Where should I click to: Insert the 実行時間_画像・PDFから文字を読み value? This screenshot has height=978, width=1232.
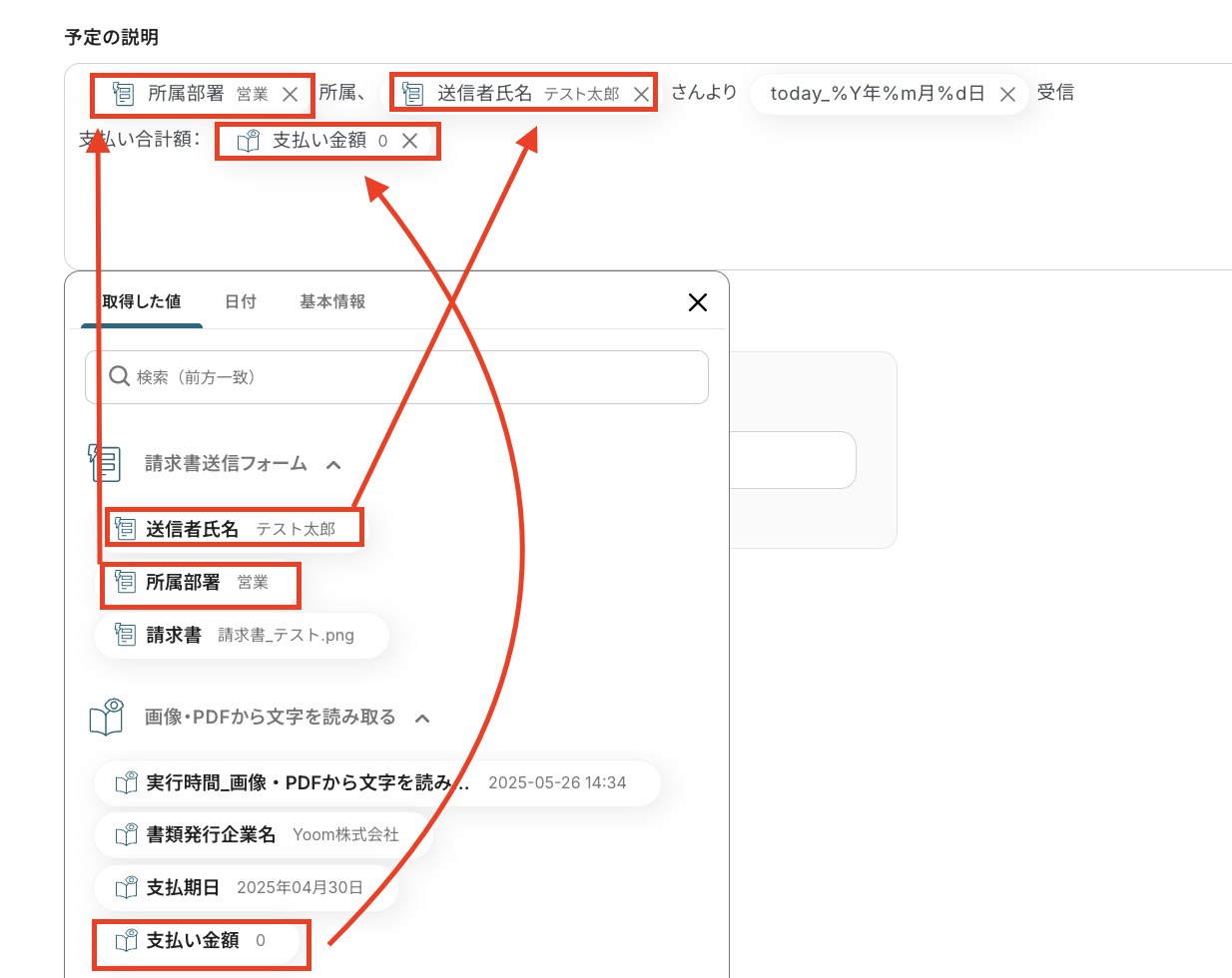point(376,782)
